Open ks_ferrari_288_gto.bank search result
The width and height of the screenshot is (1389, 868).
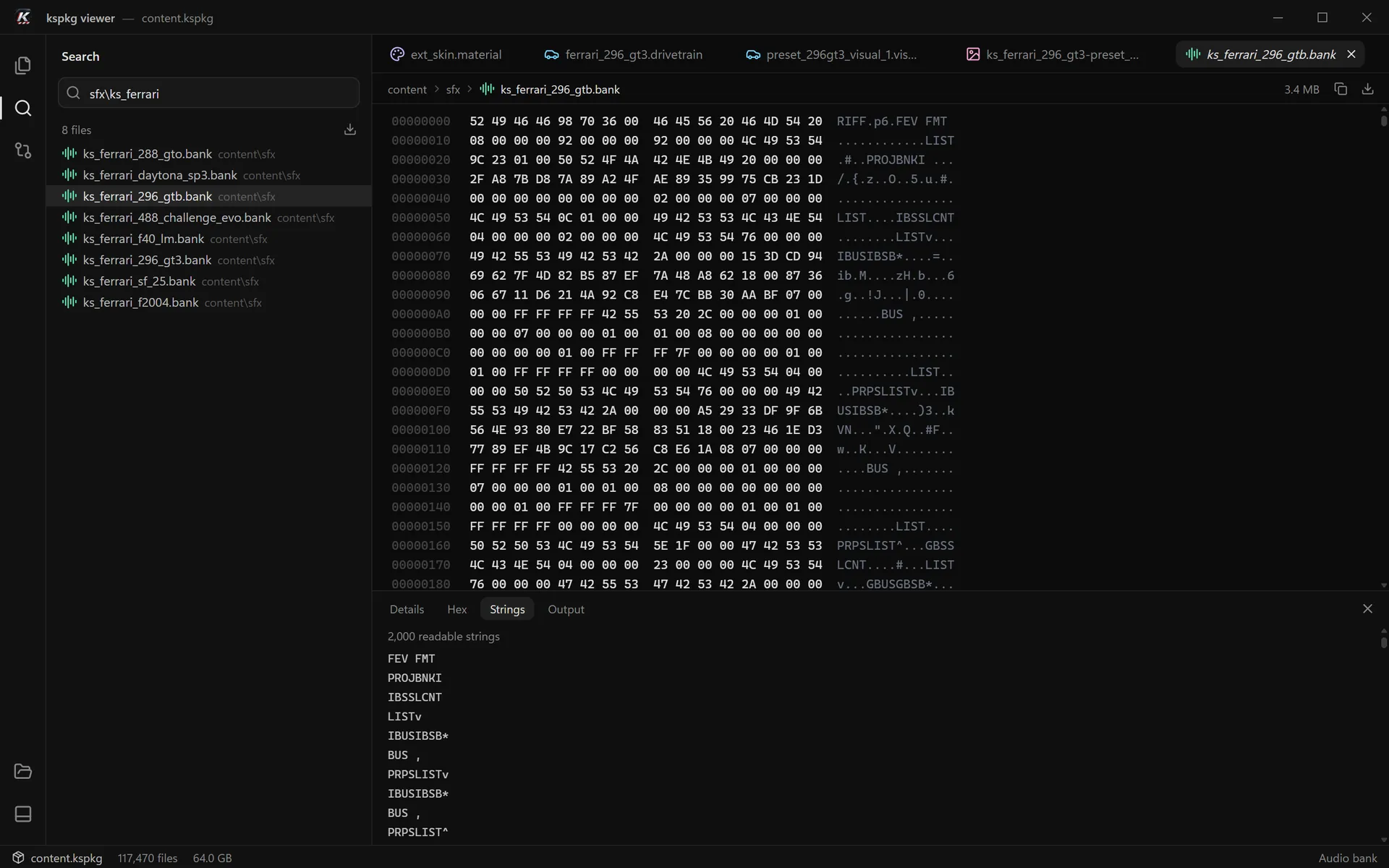tap(209, 154)
